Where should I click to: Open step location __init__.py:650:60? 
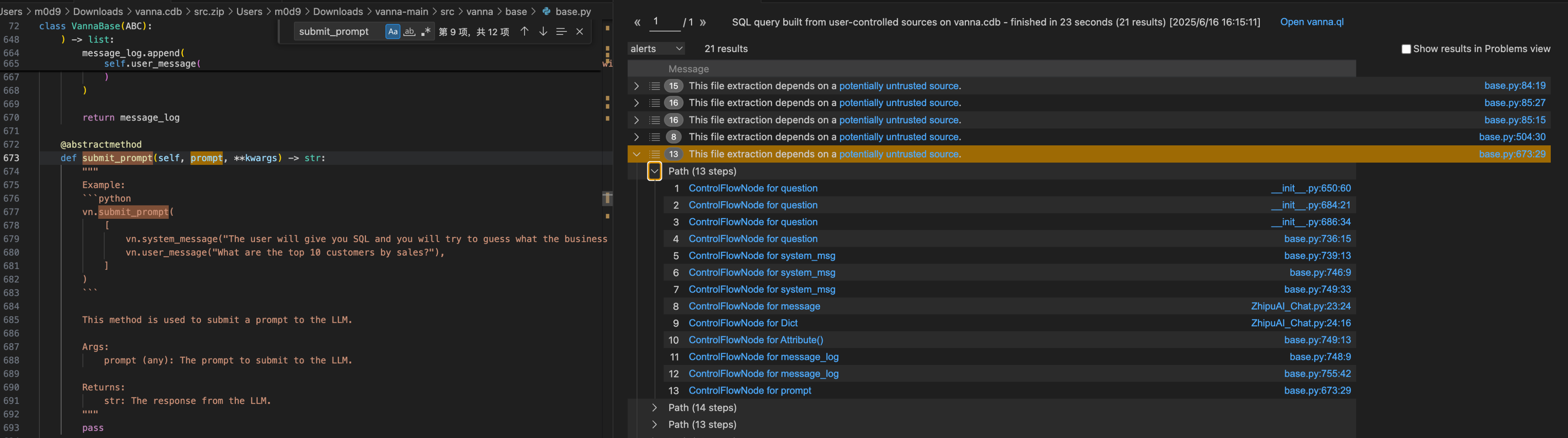click(1310, 188)
